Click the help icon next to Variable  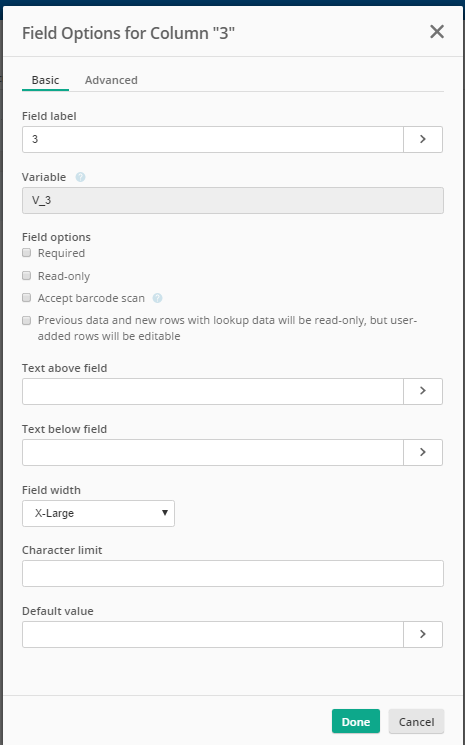click(81, 177)
